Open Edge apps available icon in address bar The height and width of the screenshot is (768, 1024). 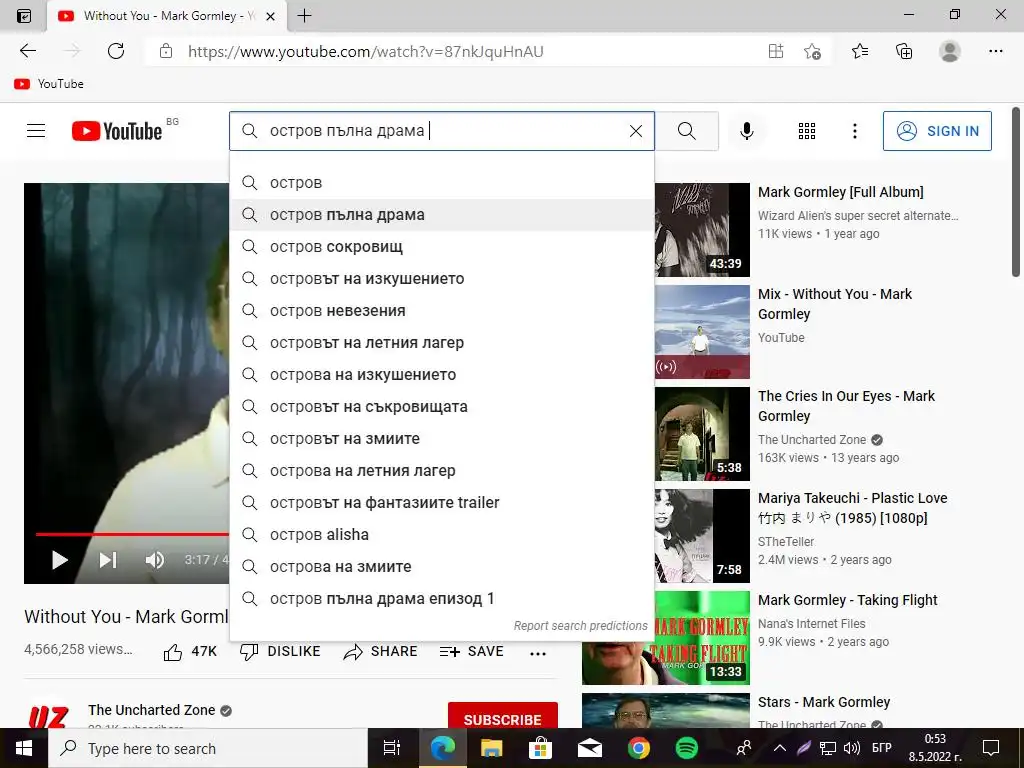tap(776, 51)
